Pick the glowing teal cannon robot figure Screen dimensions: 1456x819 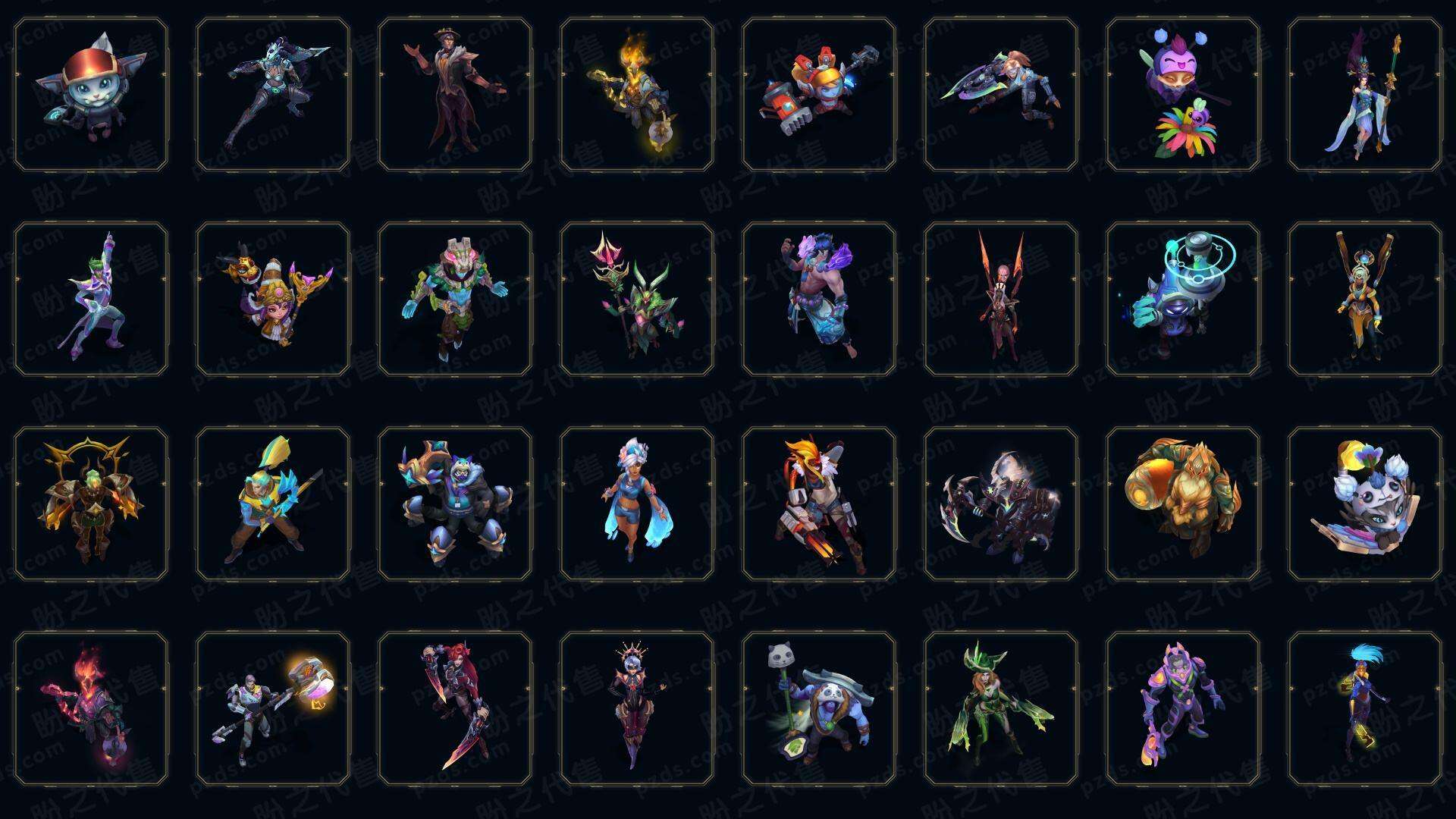1183,299
